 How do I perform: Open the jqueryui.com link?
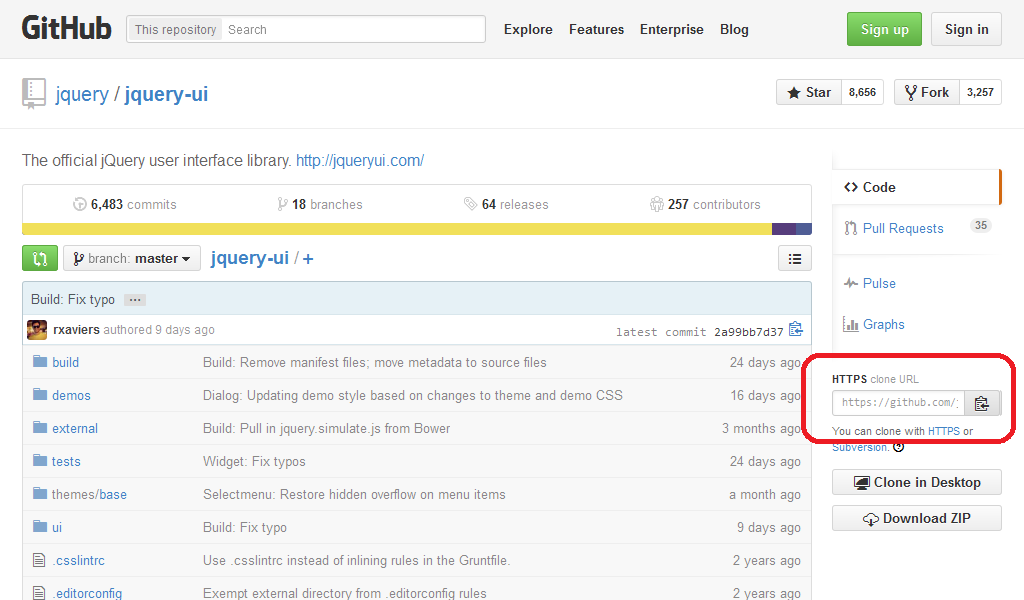pos(360,160)
